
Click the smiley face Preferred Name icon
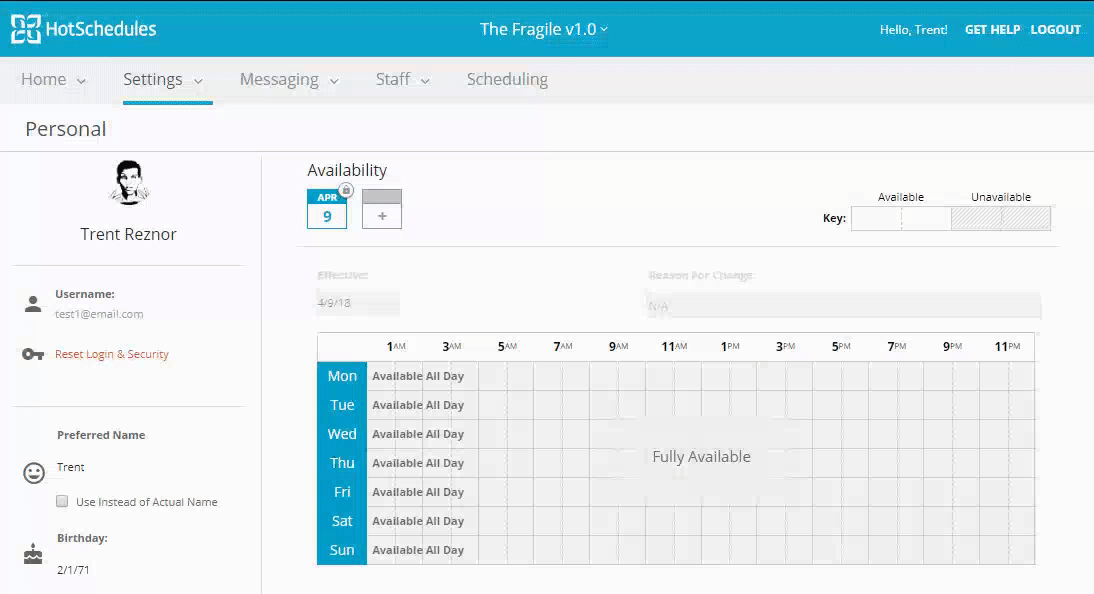33,473
